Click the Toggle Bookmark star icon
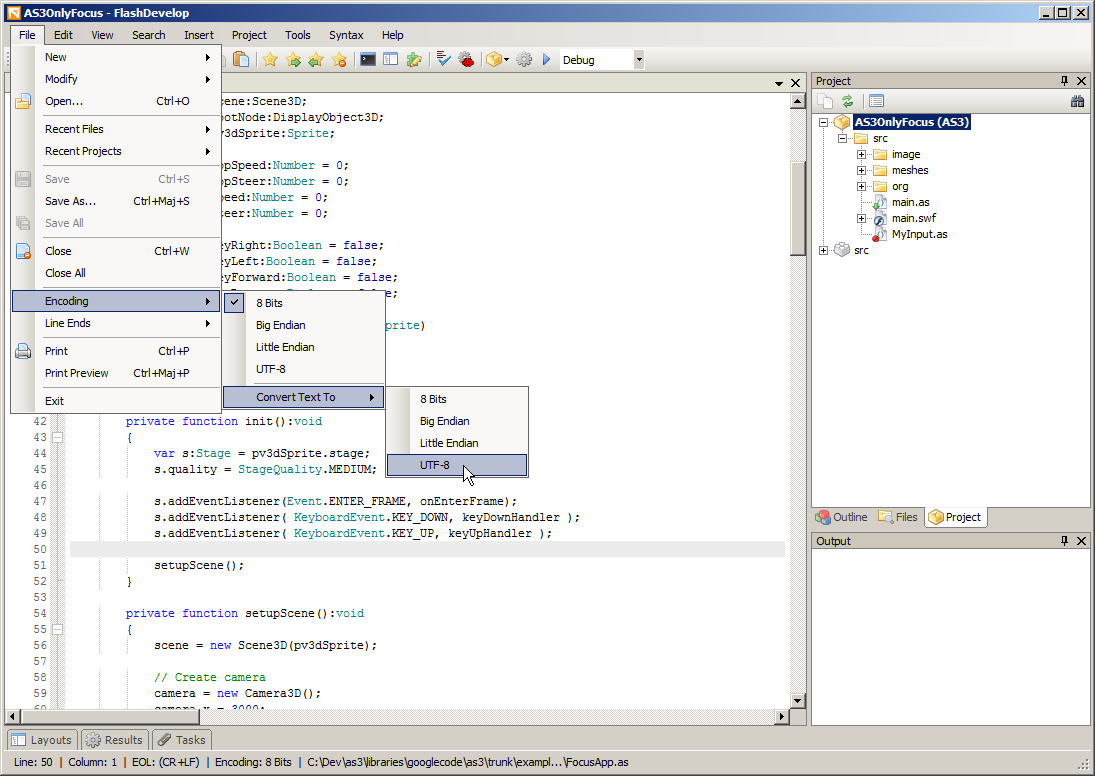Image resolution: width=1095 pixels, height=776 pixels. point(270,60)
